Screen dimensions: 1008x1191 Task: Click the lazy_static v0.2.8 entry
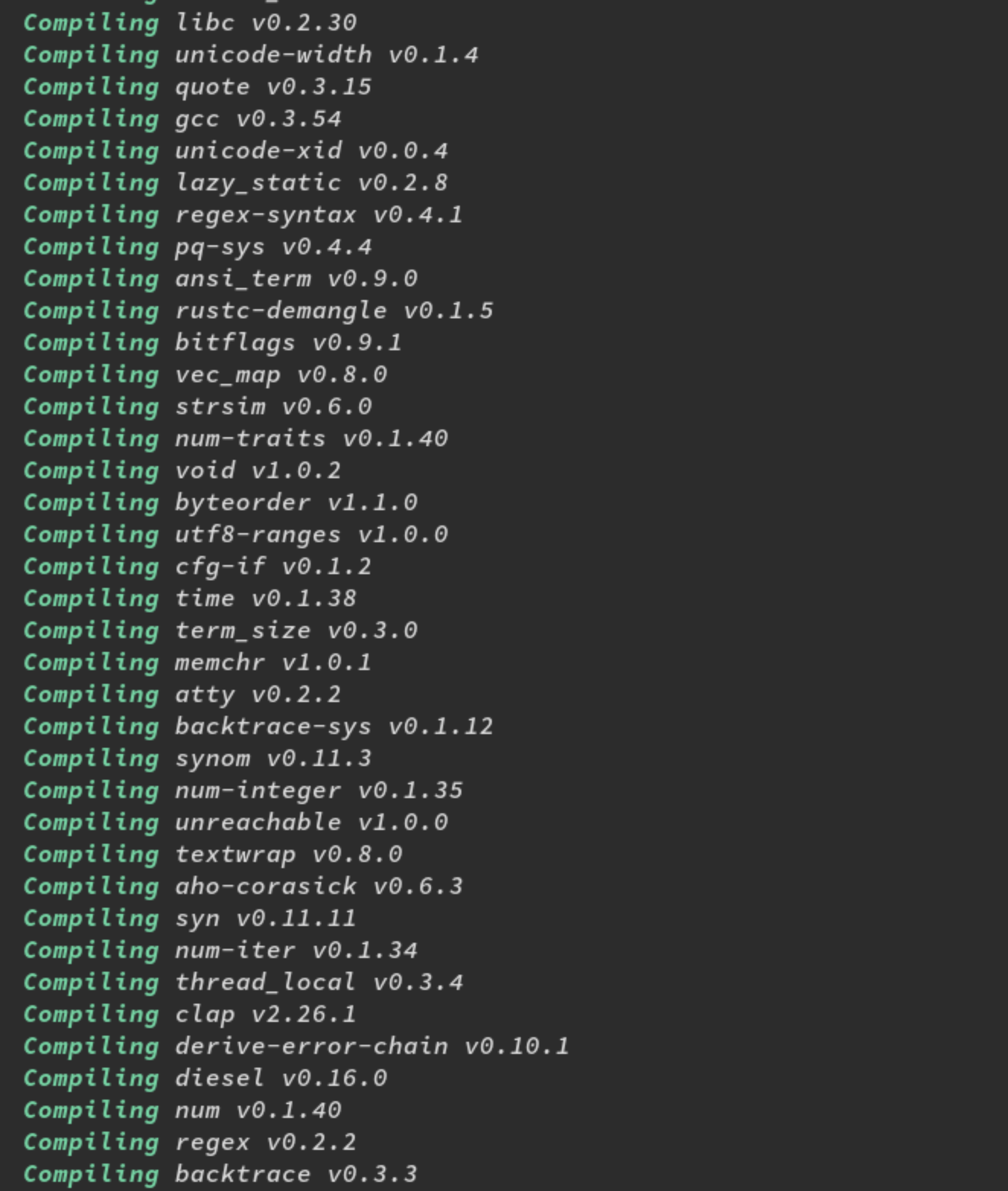click(235, 182)
